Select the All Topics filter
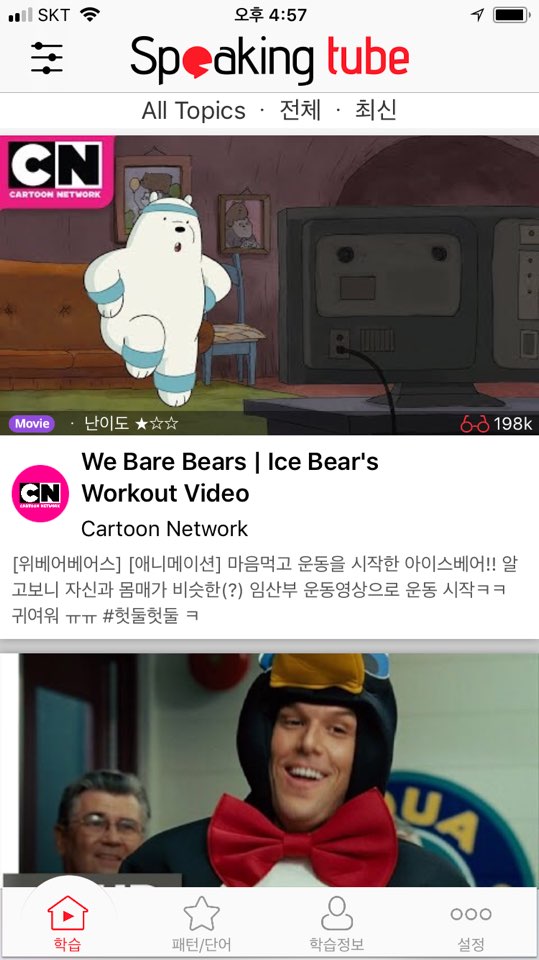The image size is (539, 960). (193, 111)
